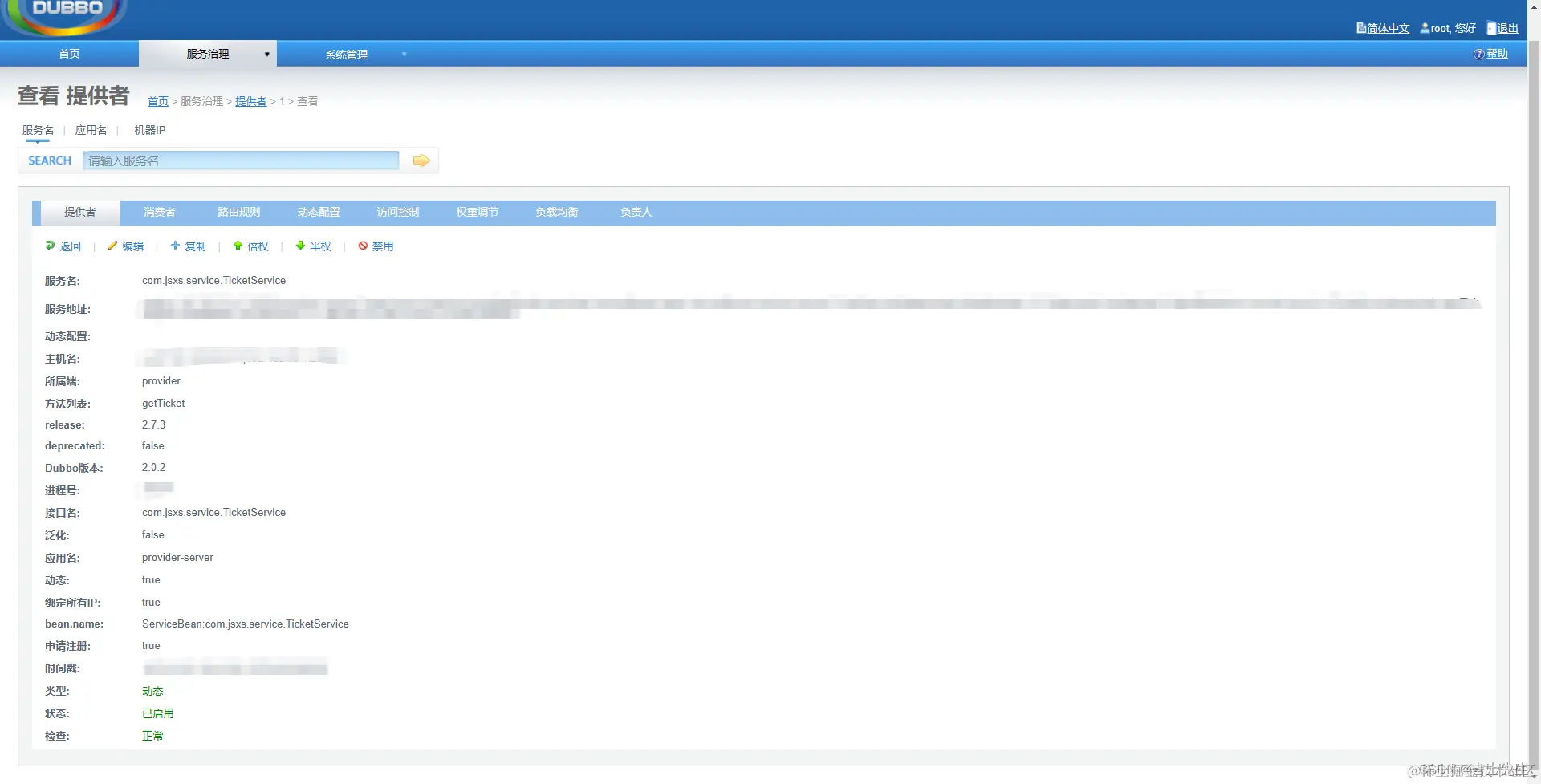1541x784 pixels.
Task: Switch to the 路由规则 tab
Action: (x=239, y=212)
